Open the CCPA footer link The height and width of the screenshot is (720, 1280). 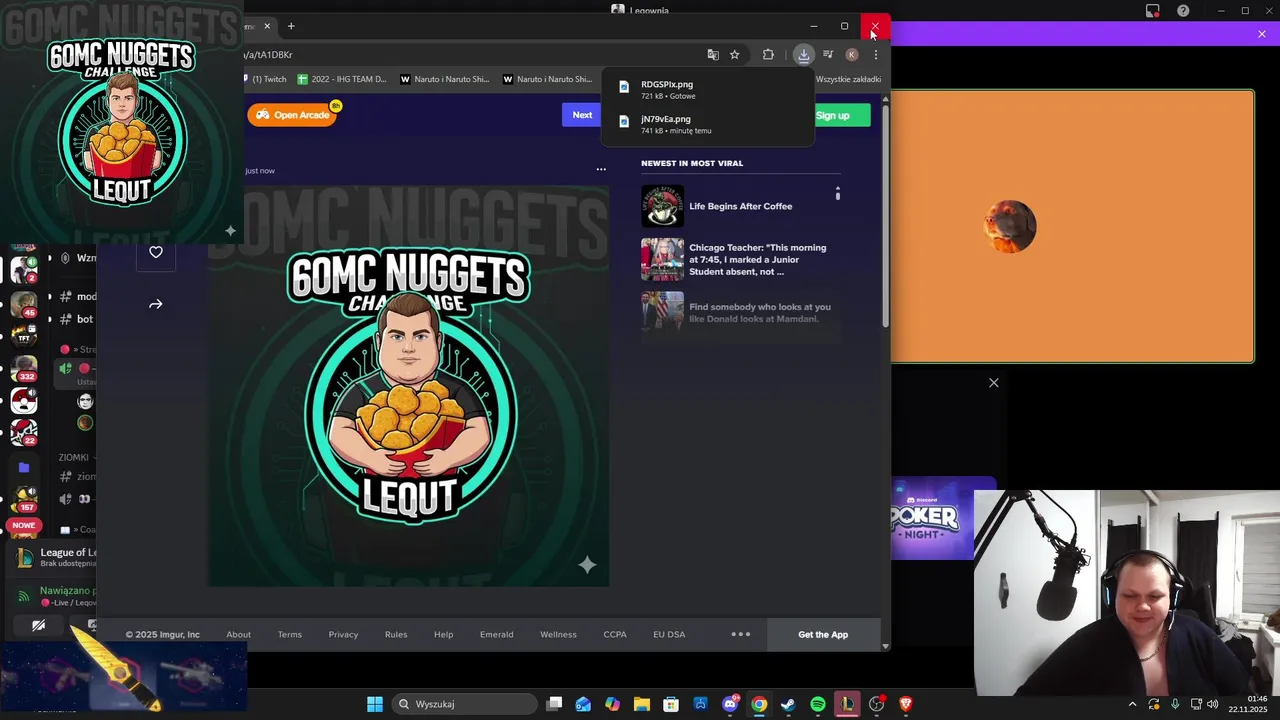pyautogui.click(x=615, y=634)
